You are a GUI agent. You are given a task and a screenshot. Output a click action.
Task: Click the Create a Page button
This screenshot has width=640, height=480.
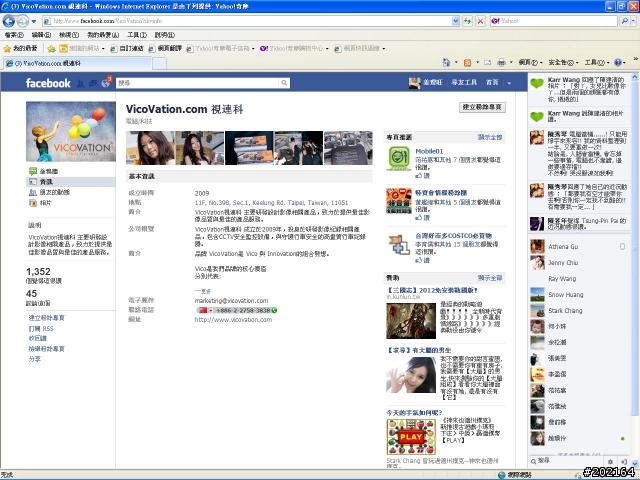click(x=482, y=107)
